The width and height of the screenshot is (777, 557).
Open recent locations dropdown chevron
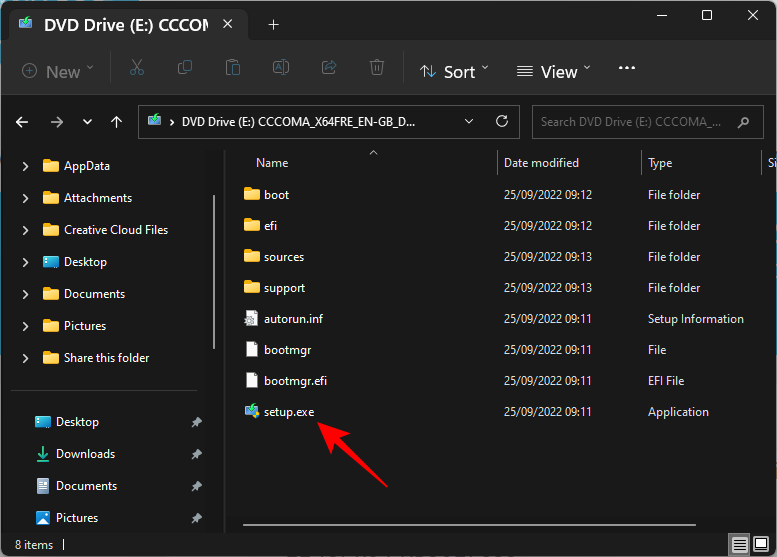tap(87, 122)
